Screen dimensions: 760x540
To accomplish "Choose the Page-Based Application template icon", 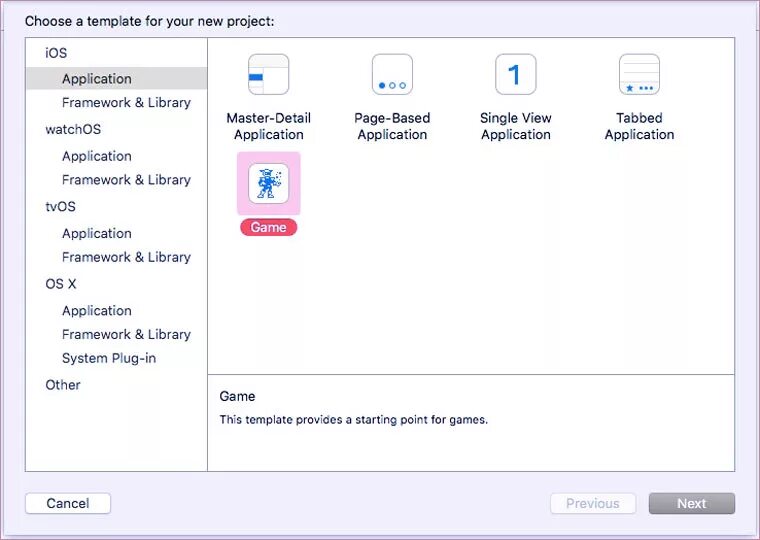I will 392,75.
